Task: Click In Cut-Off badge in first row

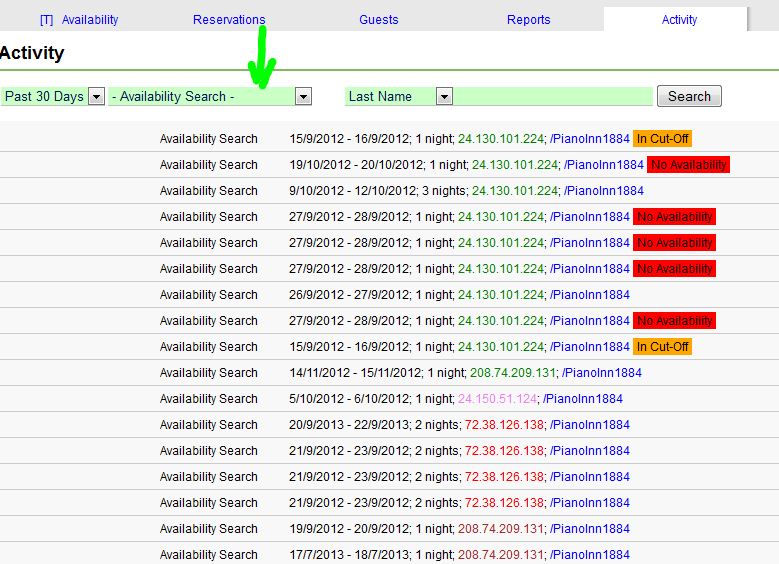Action: tap(662, 139)
